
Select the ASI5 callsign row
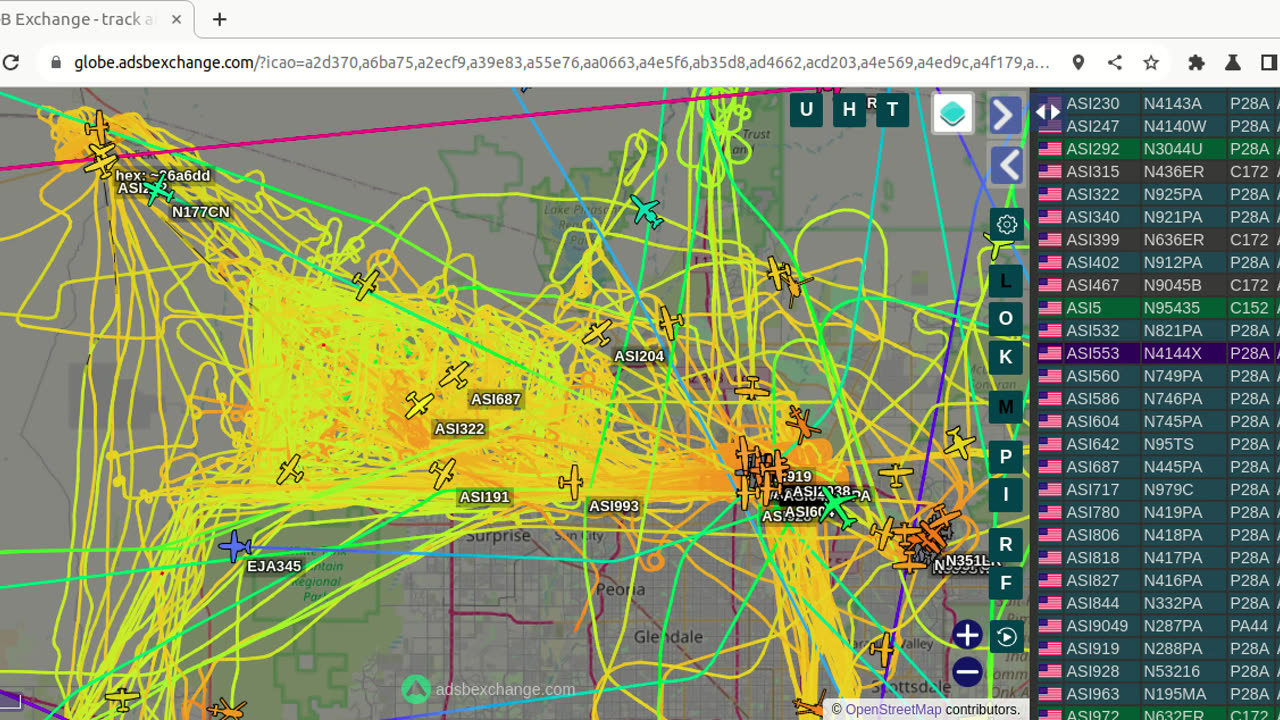pyautogui.click(x=1083, y=308)
